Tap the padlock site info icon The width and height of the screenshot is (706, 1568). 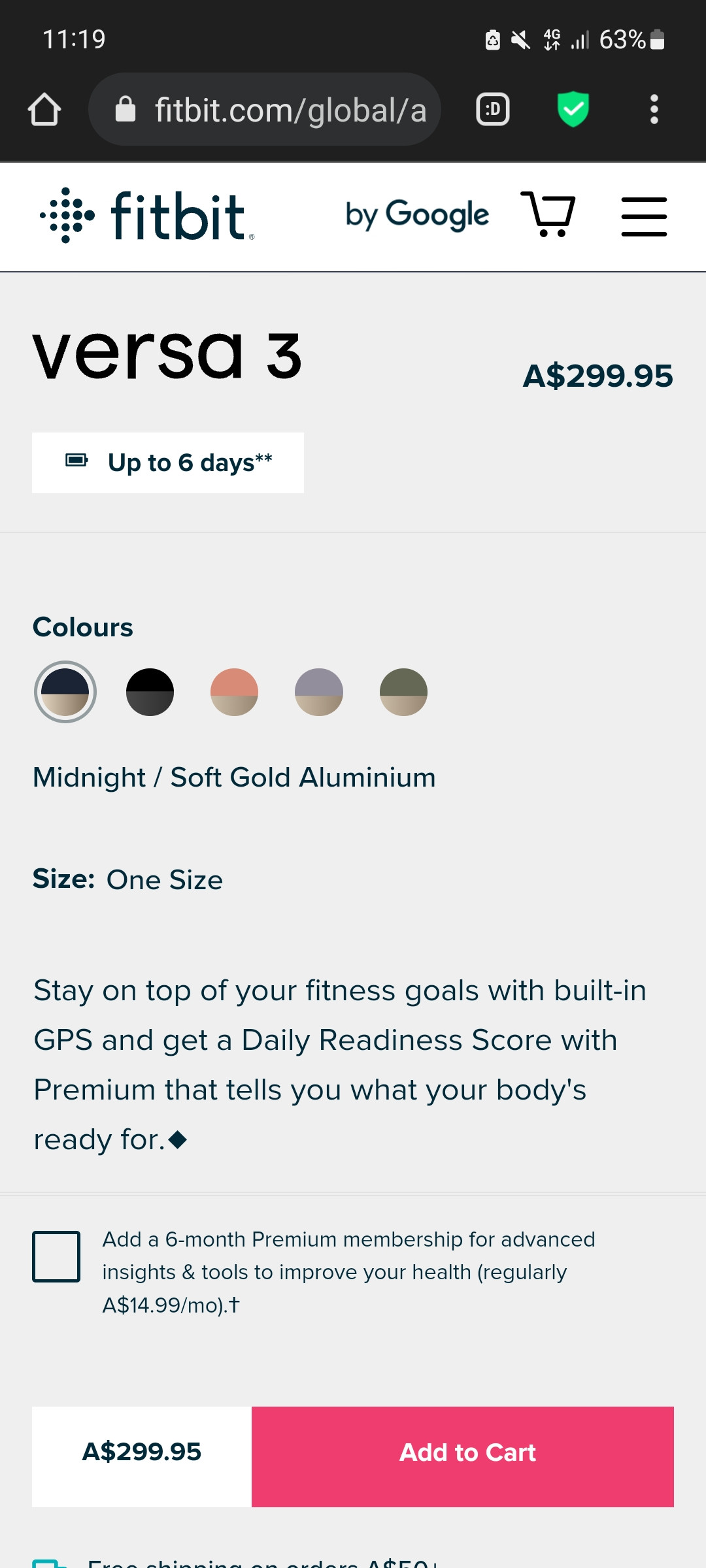126,109
